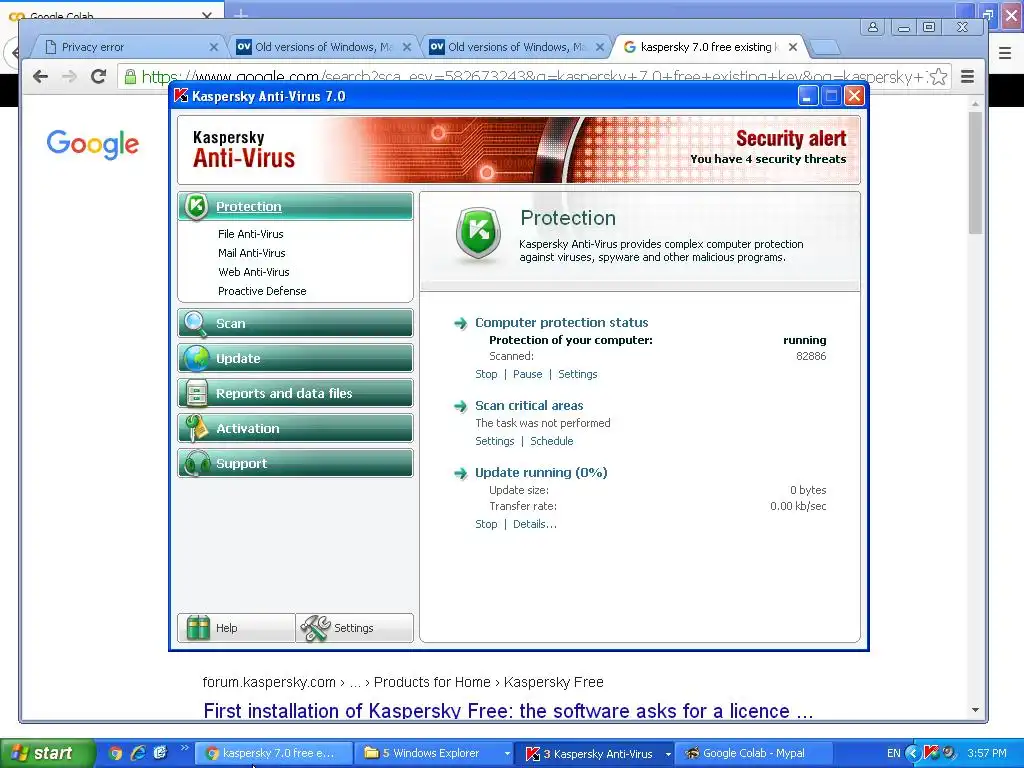Select File Anti-Virus
The width and height of the screenshot is (1024, 768).
tap(251, 234)
